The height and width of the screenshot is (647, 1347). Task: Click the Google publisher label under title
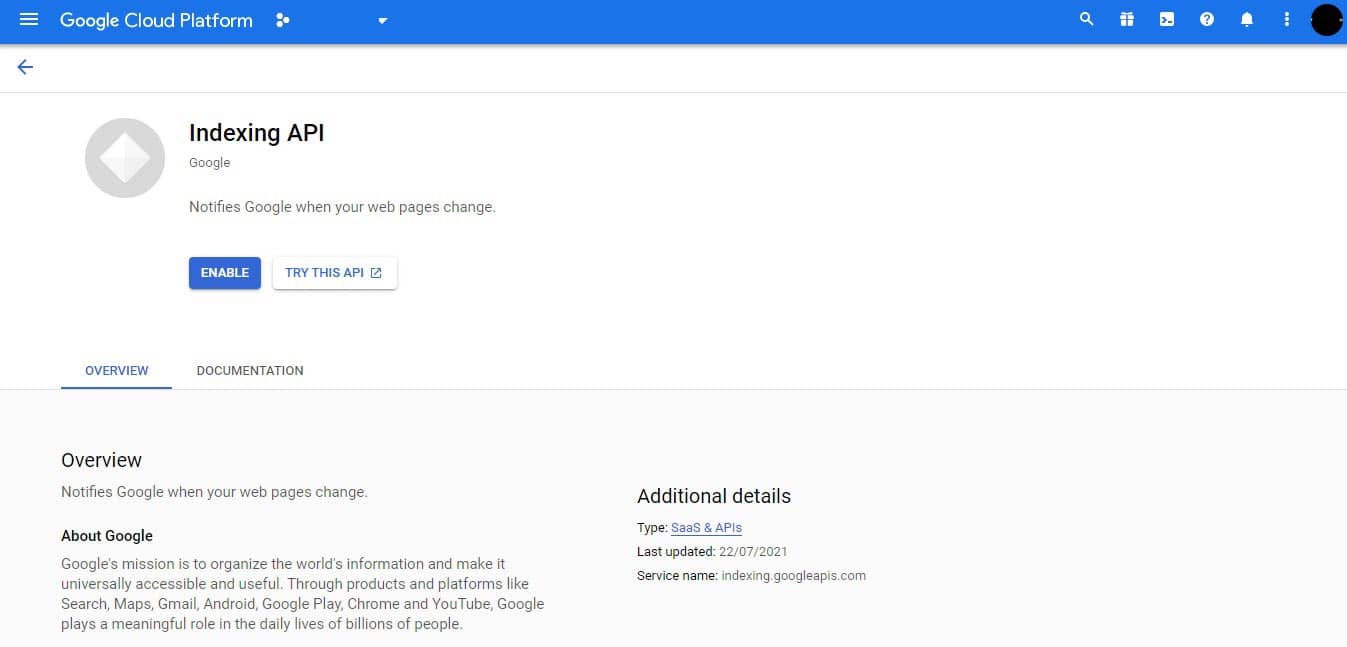[x=209, y=162]
